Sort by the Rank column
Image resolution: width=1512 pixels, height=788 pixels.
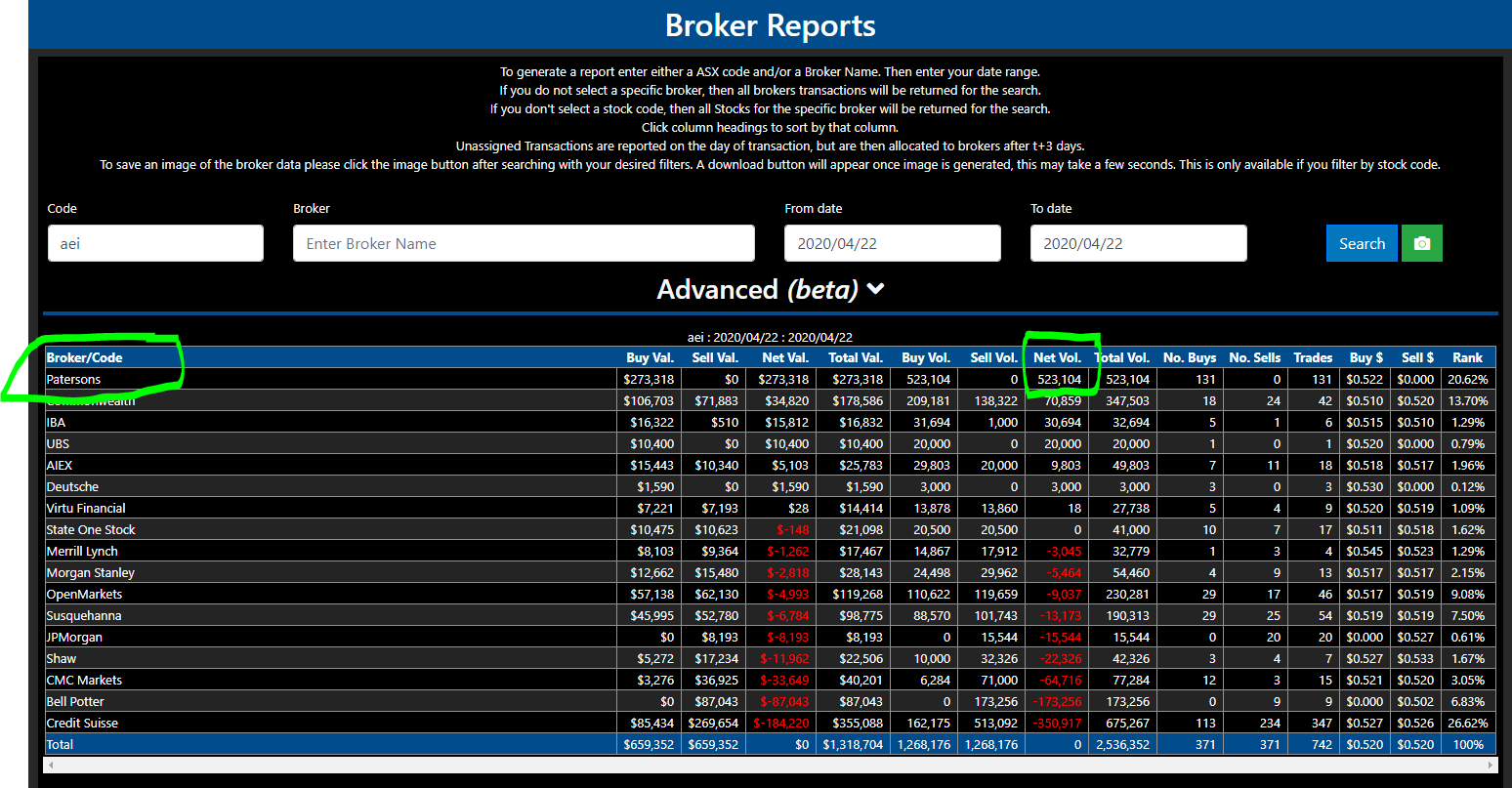coord(1467,357)
